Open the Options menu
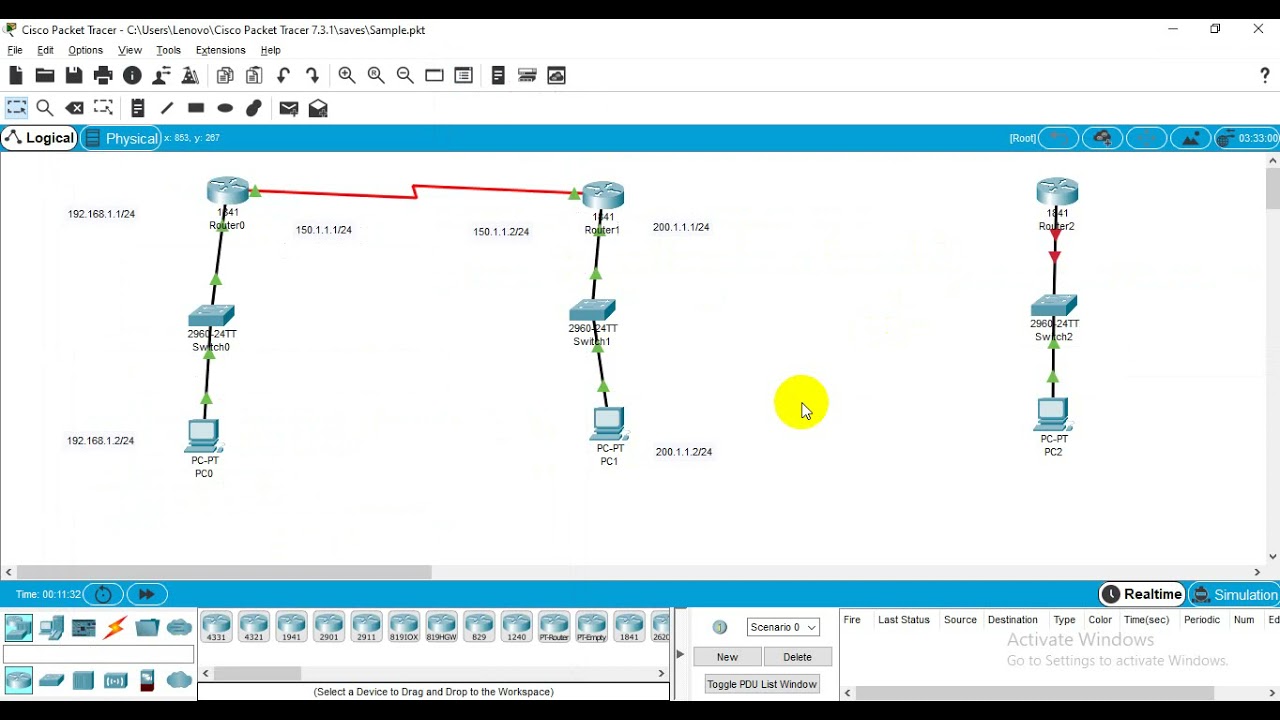This screenshot has height=720, width=1280. pos(86,50)
